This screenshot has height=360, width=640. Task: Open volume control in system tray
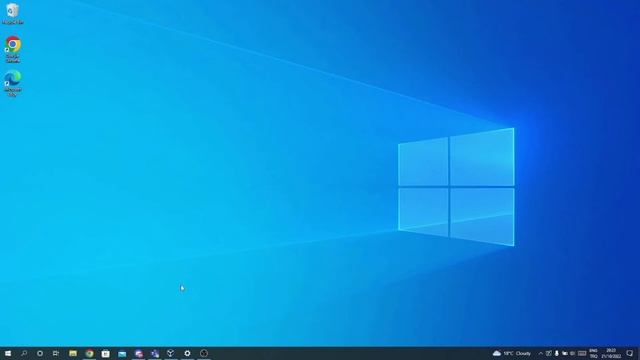(572, 353)
